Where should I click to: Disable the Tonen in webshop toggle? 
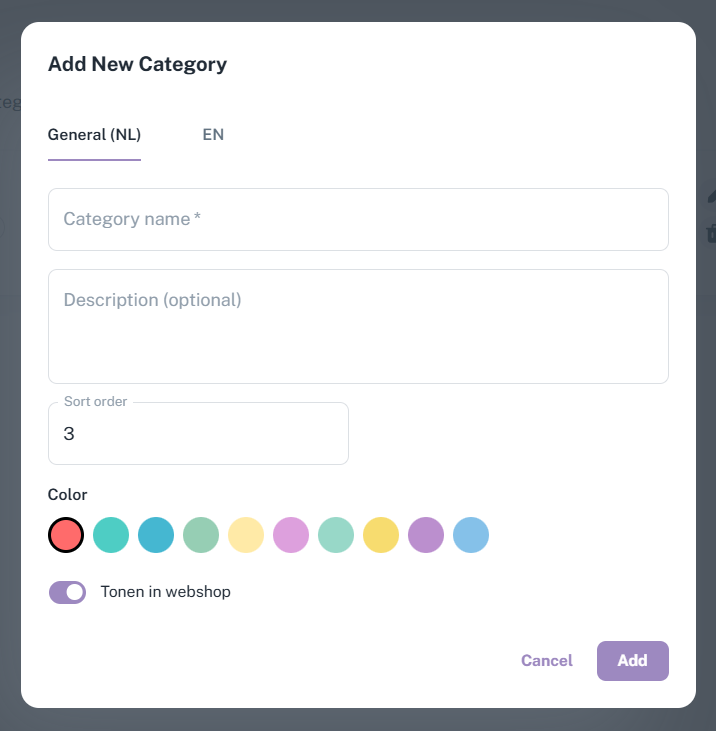click(x=68, y=592)
